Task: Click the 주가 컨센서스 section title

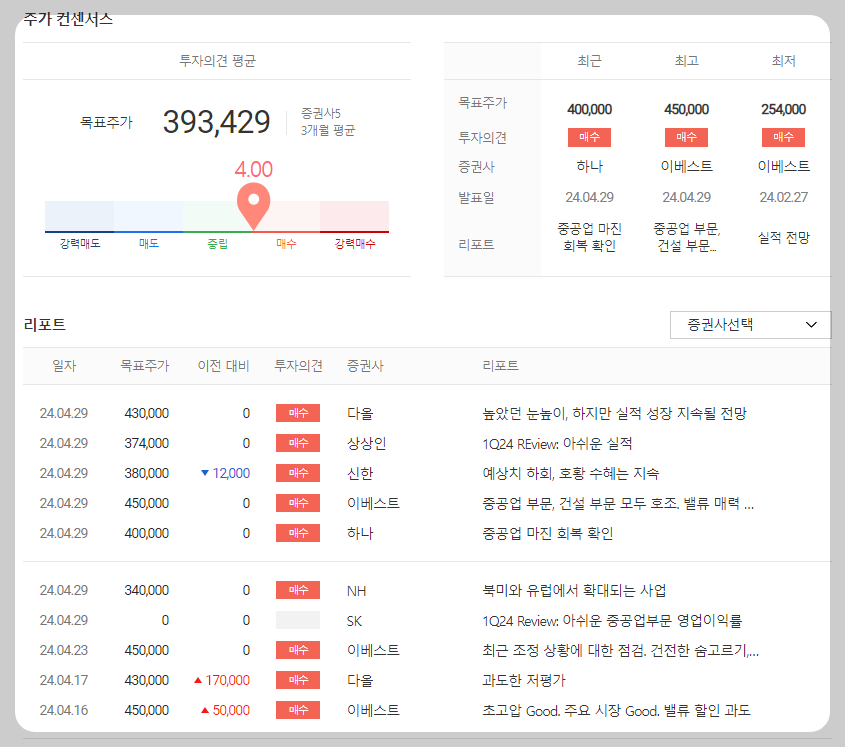Action: [68, 19]
